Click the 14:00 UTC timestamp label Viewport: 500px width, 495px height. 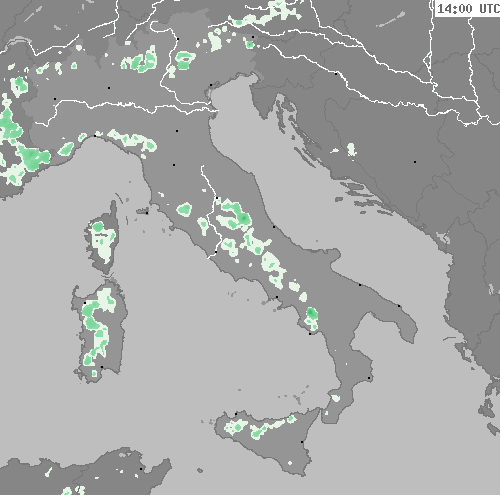[x=468, y=9]
